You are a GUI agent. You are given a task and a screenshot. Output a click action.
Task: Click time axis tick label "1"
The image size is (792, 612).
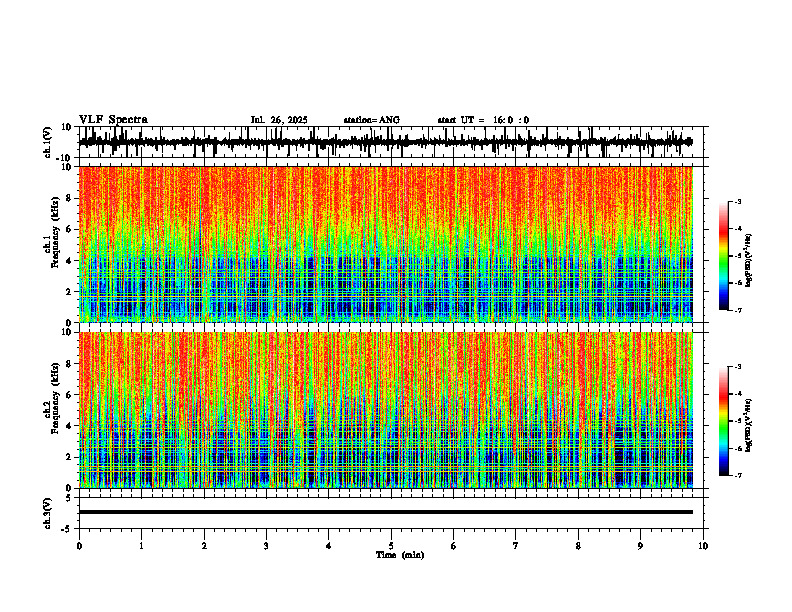coord(141,546)
